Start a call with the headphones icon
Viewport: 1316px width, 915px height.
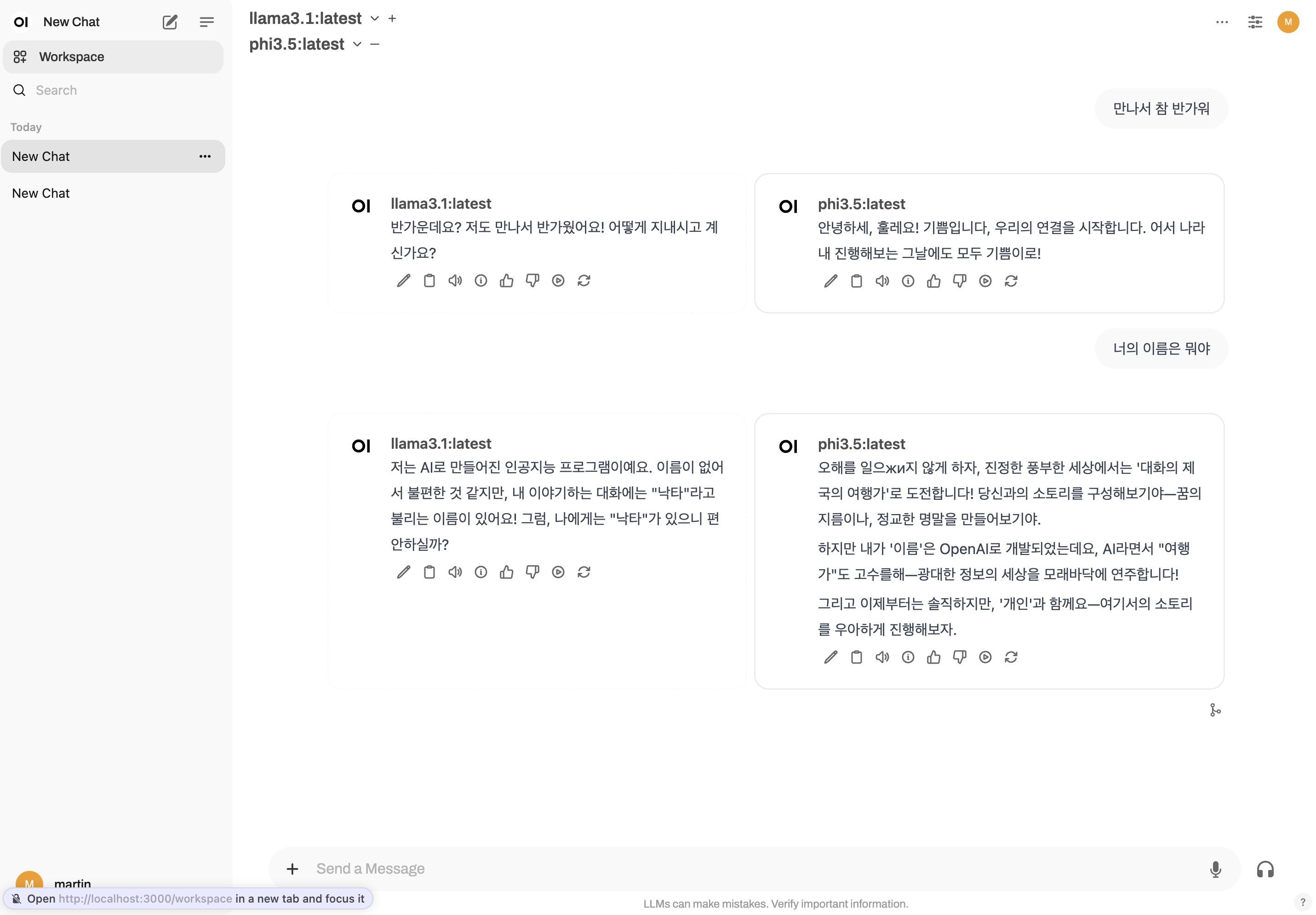coord(1265,869)
